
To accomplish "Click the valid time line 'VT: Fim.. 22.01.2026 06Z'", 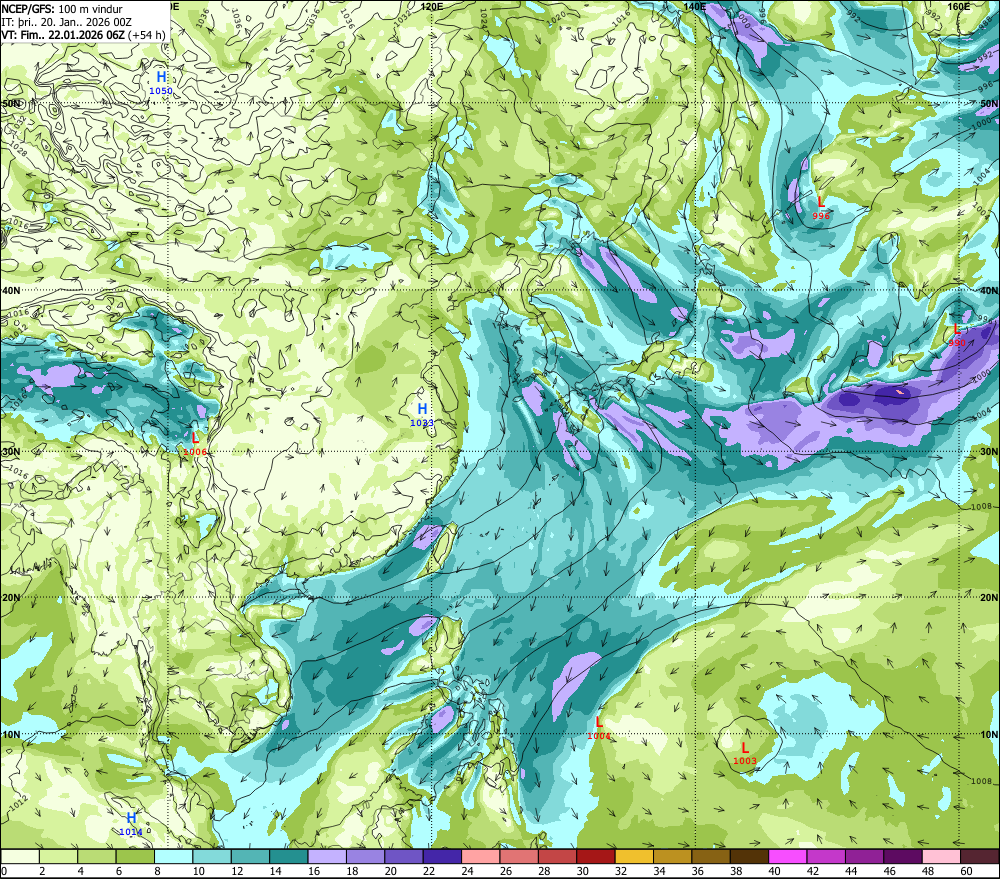I will coord(63,35).
